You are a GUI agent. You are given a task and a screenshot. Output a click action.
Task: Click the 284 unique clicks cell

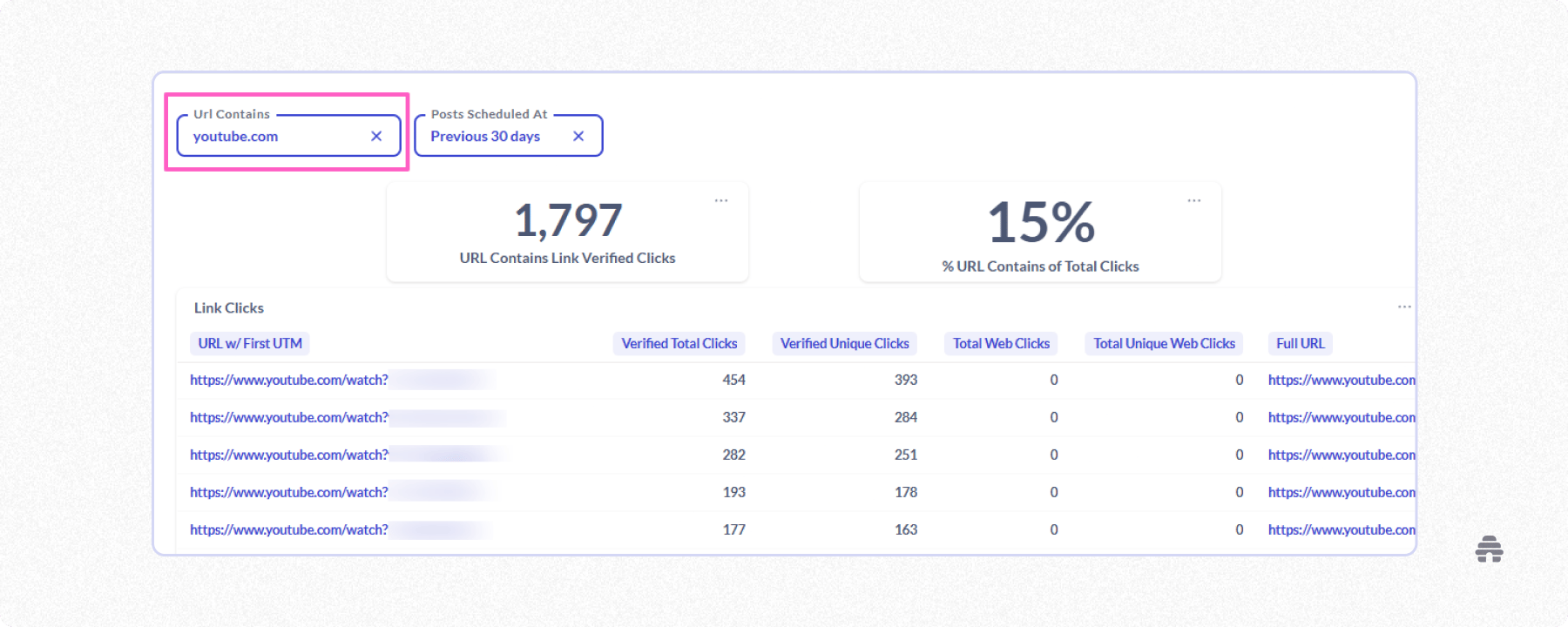[x=906, y=417]
